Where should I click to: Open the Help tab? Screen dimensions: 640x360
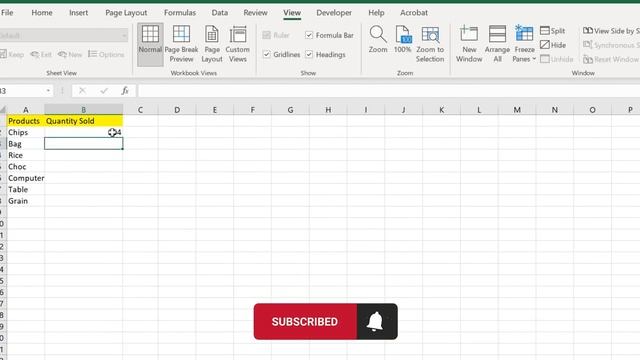tap(376, 13)
